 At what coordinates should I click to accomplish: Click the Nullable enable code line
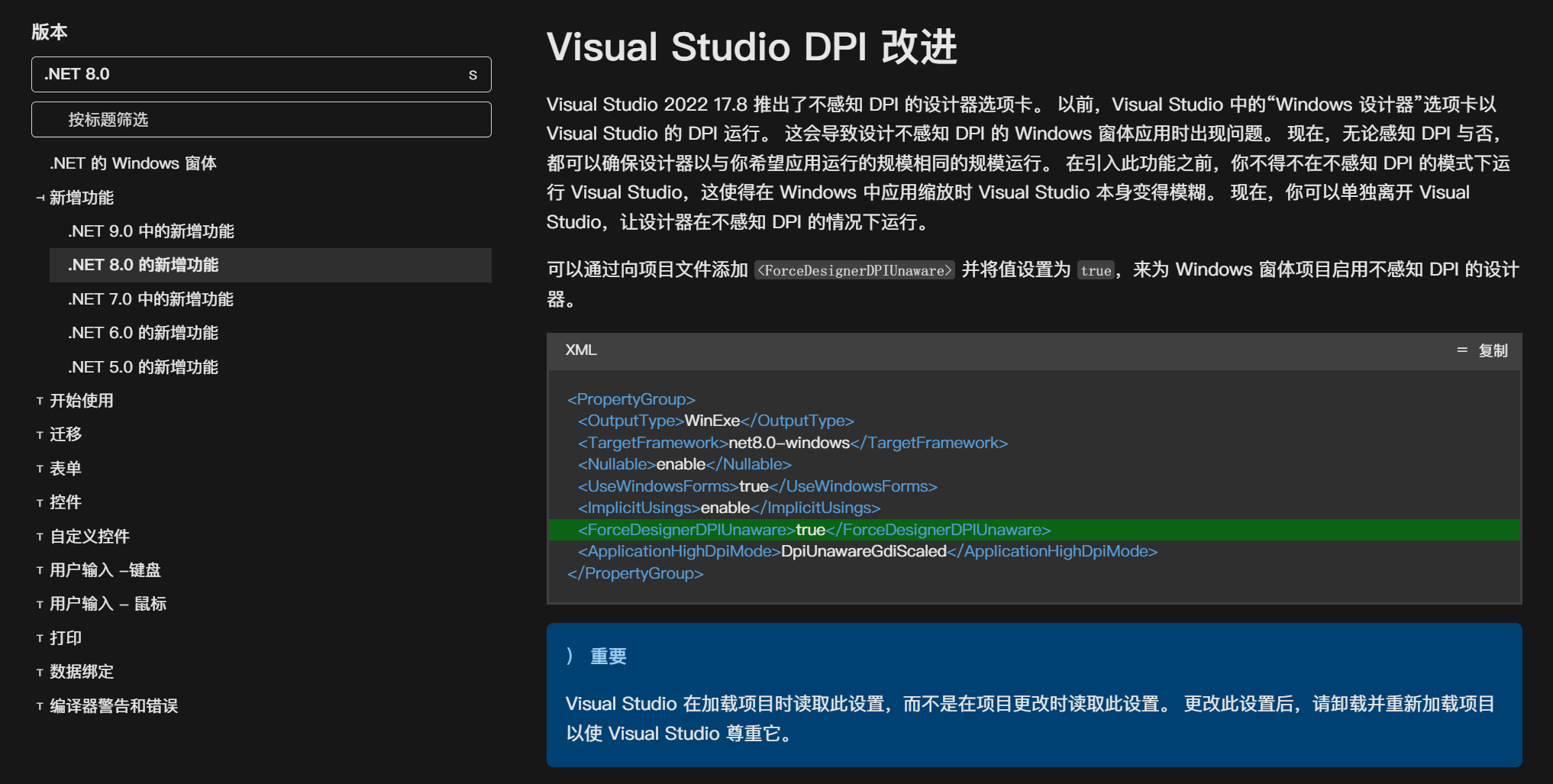click(x=684, y=464)
